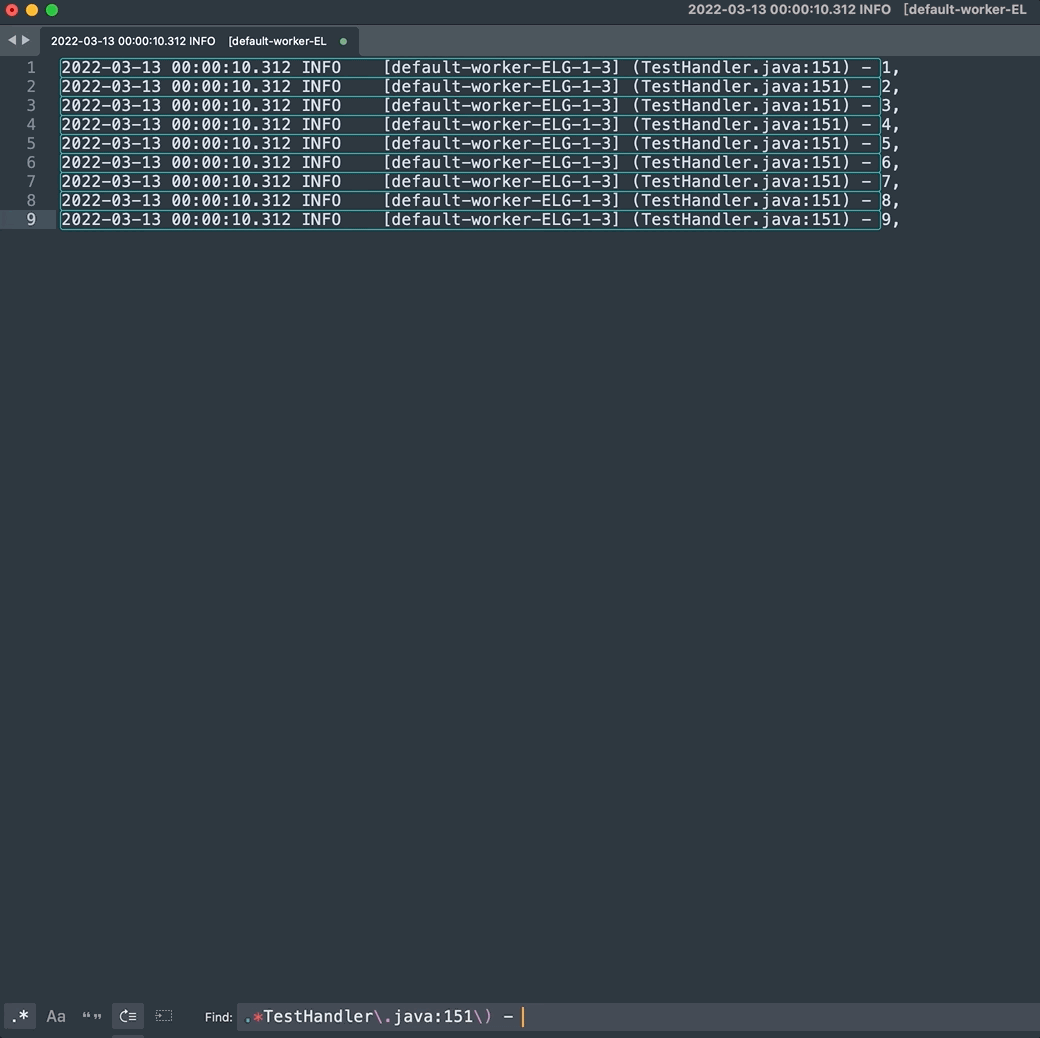The width and height of the screenshot is (1040, 1038).
Task: Minimize window with yellow button
Action: pos(32,10)
